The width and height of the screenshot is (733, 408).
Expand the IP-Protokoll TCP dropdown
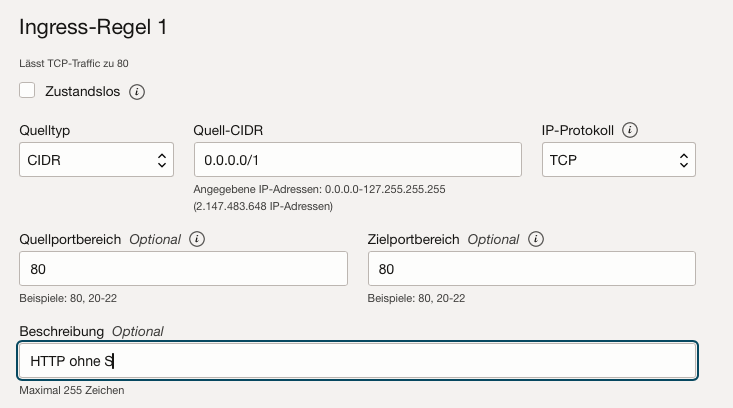(x=618, y=160)
